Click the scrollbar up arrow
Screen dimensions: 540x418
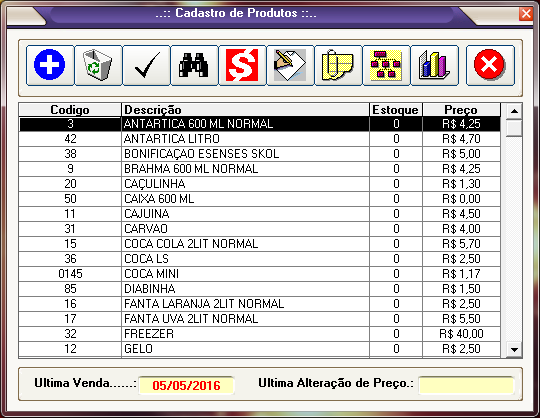click(x=515, y=111)
